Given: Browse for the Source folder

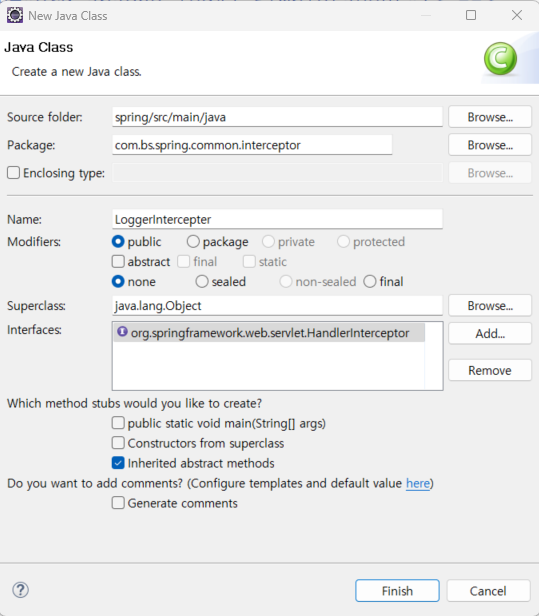Looking at the screenshot, I should (x=490, y=117).
